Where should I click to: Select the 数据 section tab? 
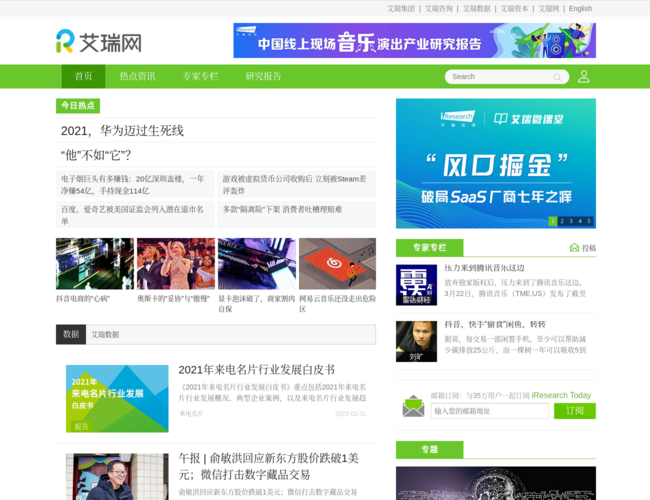pos(71,334)
